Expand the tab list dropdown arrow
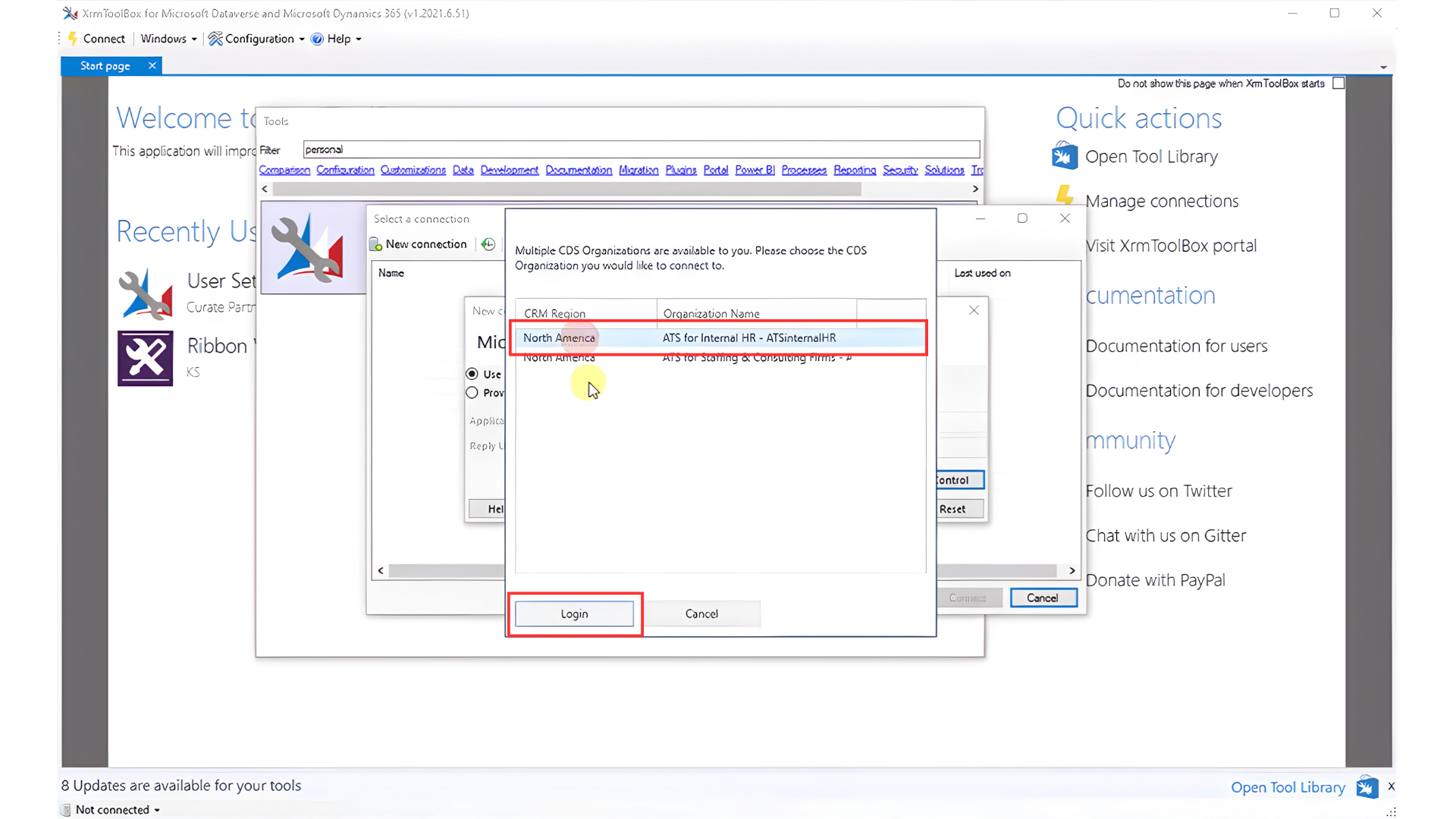The image size is (1456, 819). pyautogui.click(x=1383, y=67)
